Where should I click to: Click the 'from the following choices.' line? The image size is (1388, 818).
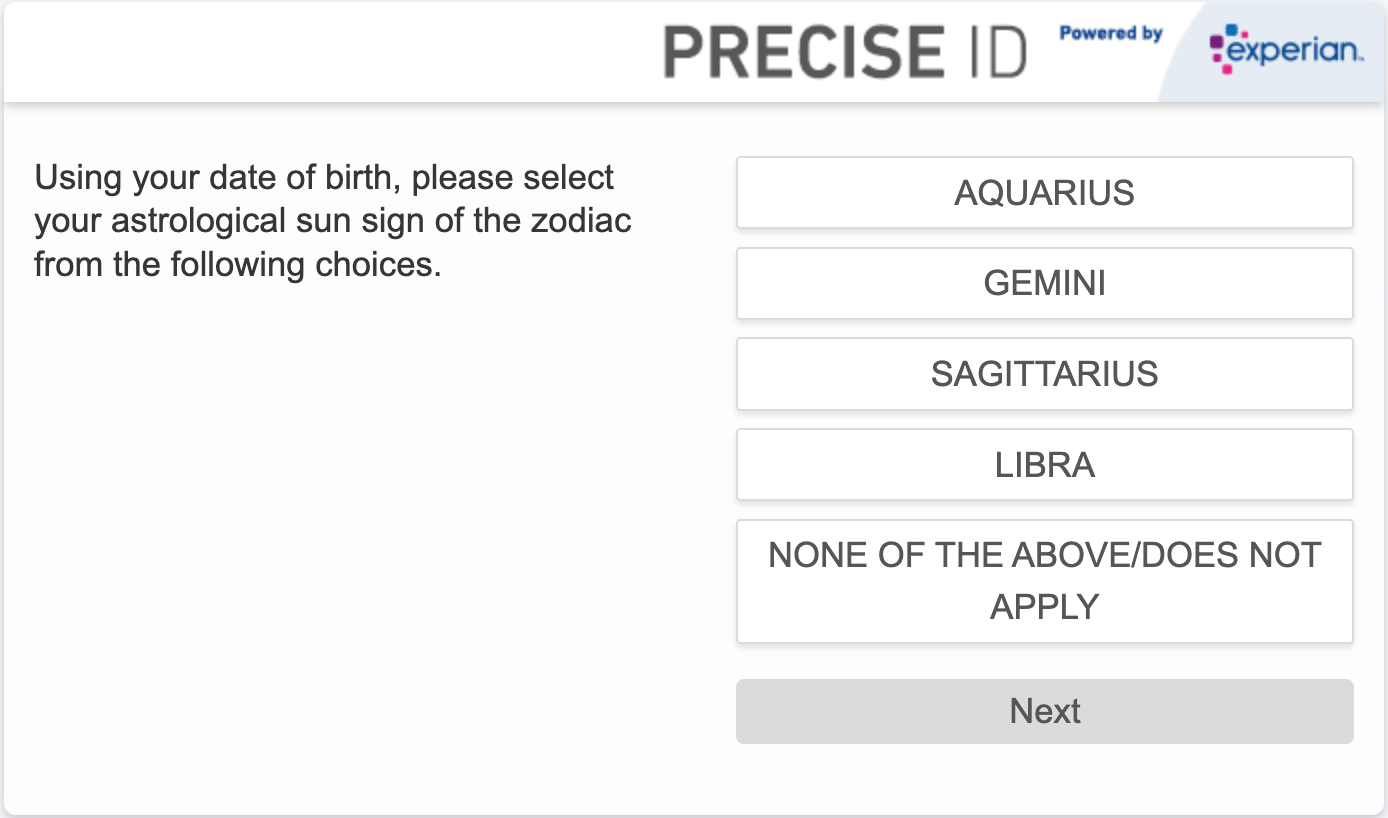click(x=237, y=265)
